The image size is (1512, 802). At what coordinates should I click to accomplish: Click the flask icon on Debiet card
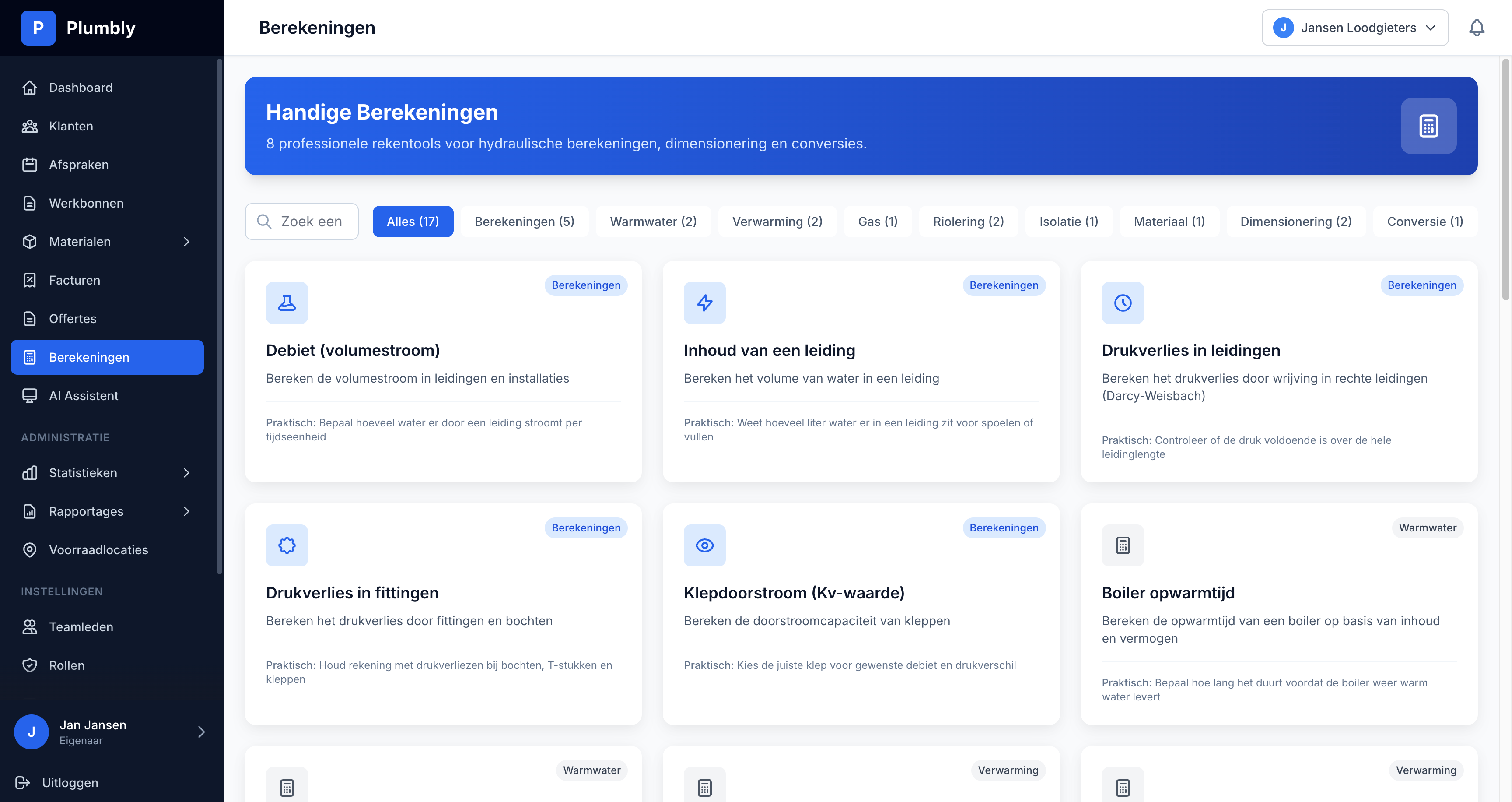coord(287,303)
